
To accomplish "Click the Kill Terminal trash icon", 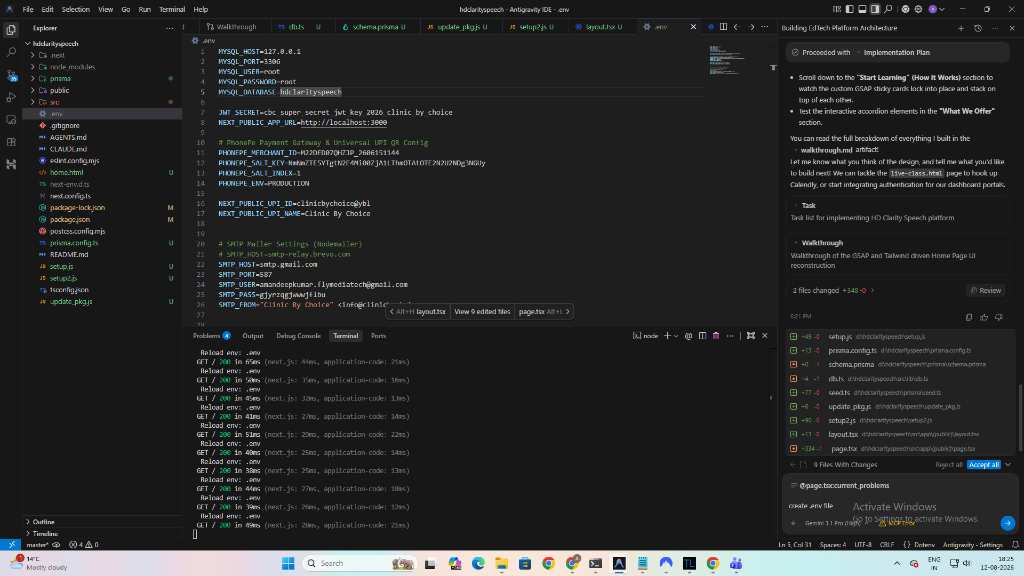I will click(x=716, y=336).
